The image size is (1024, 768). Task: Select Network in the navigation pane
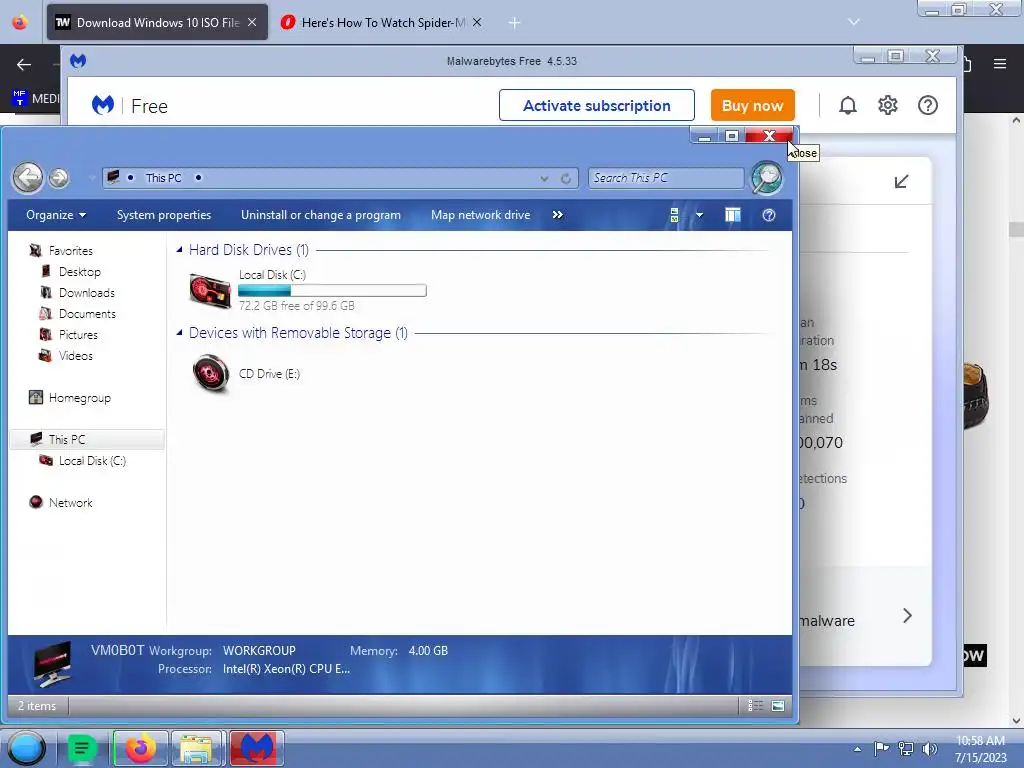71,502
